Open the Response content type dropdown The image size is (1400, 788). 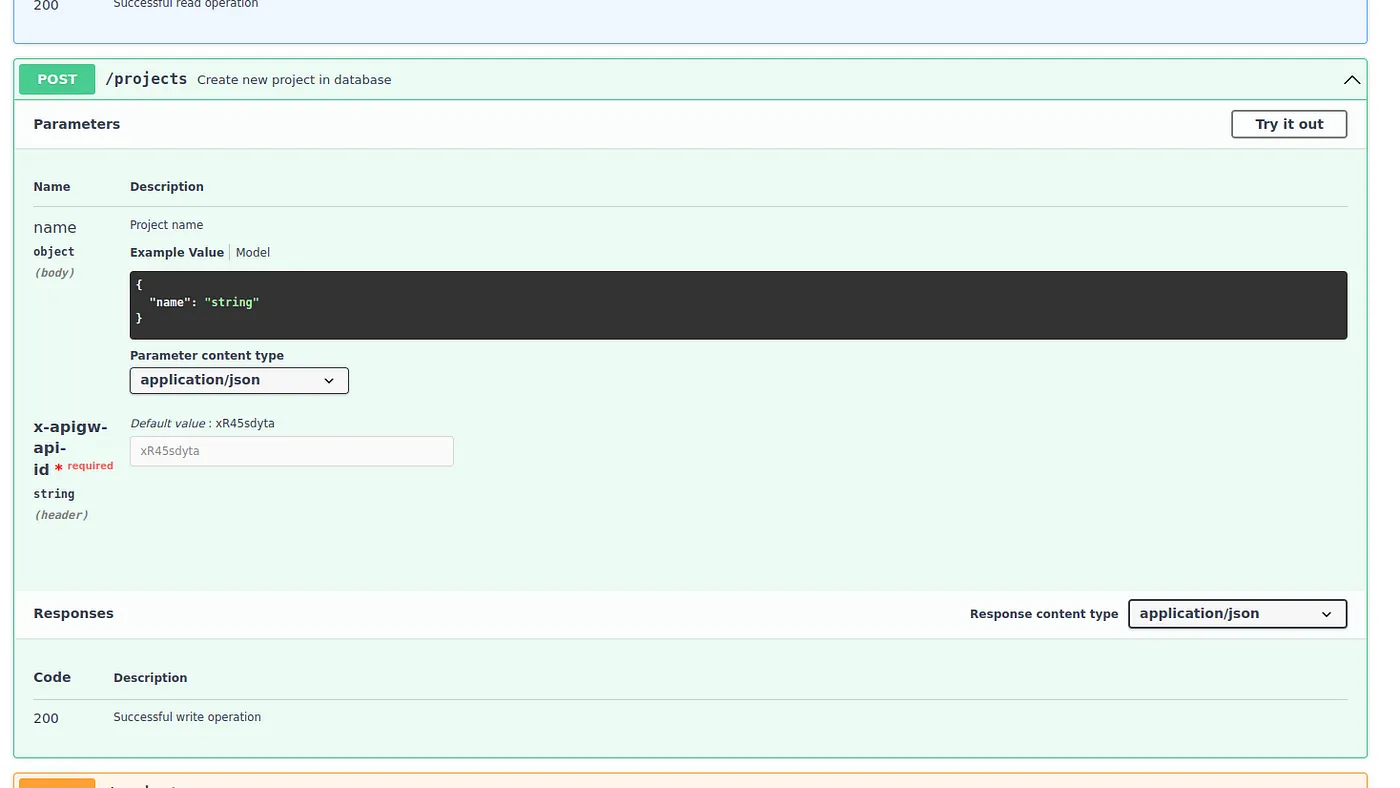tap(1237, 614)
